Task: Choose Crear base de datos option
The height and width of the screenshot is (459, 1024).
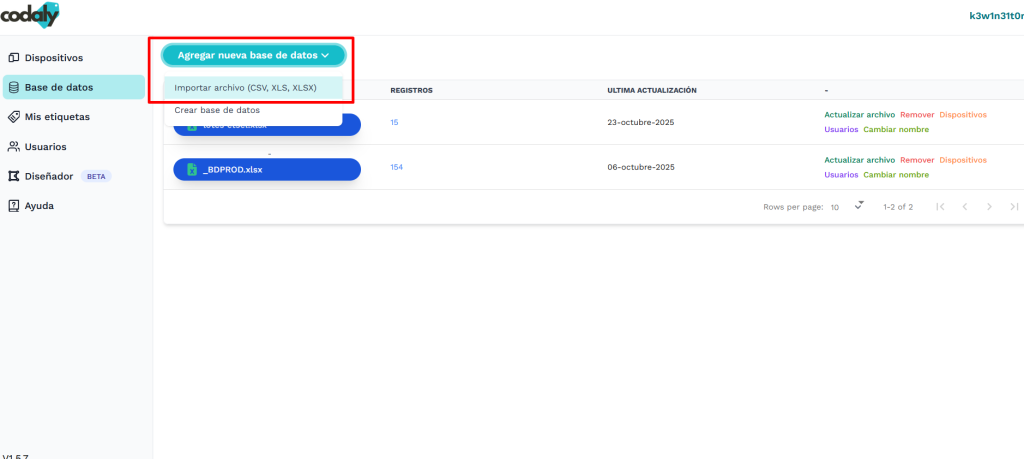Action: [x=217, y=110]
